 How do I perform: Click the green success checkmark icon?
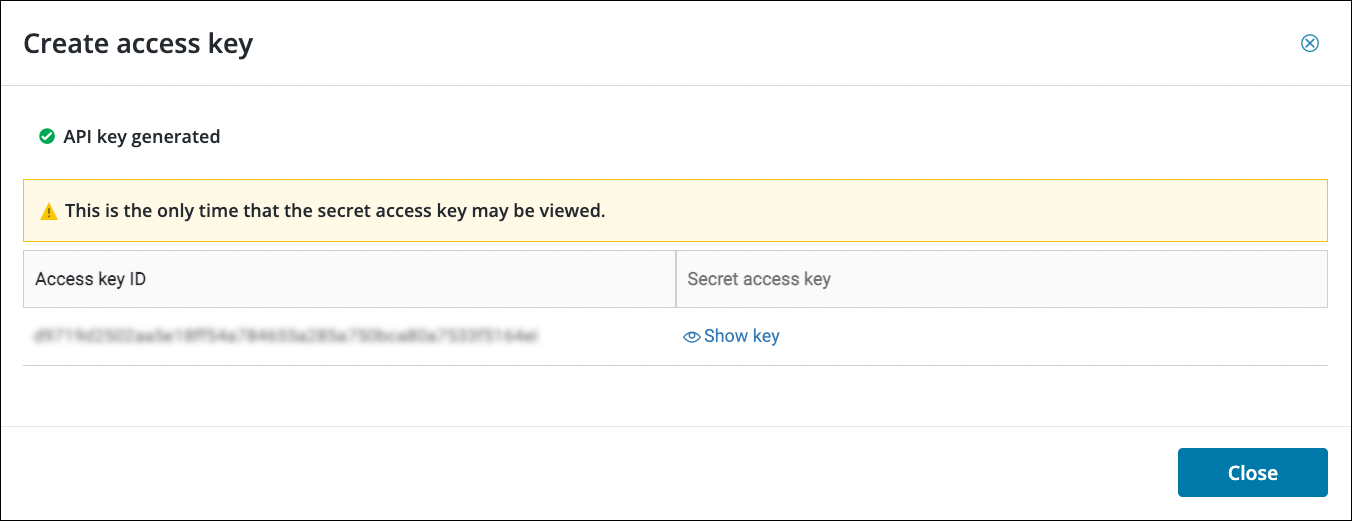[x=46, y=136]
